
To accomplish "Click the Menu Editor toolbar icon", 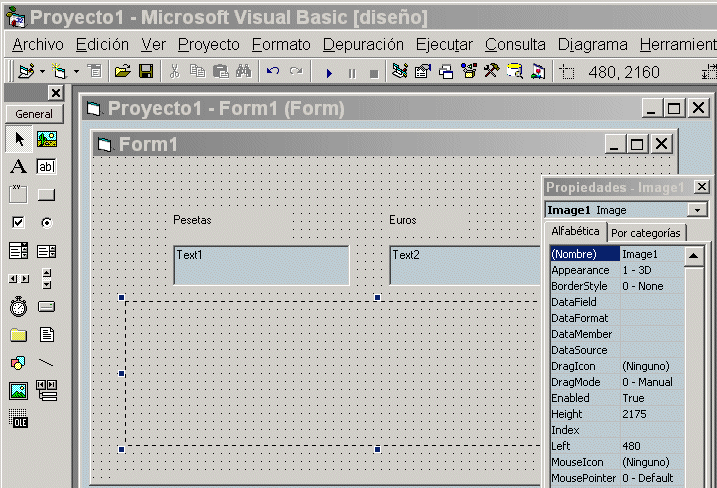I will [x=95, y=71].
